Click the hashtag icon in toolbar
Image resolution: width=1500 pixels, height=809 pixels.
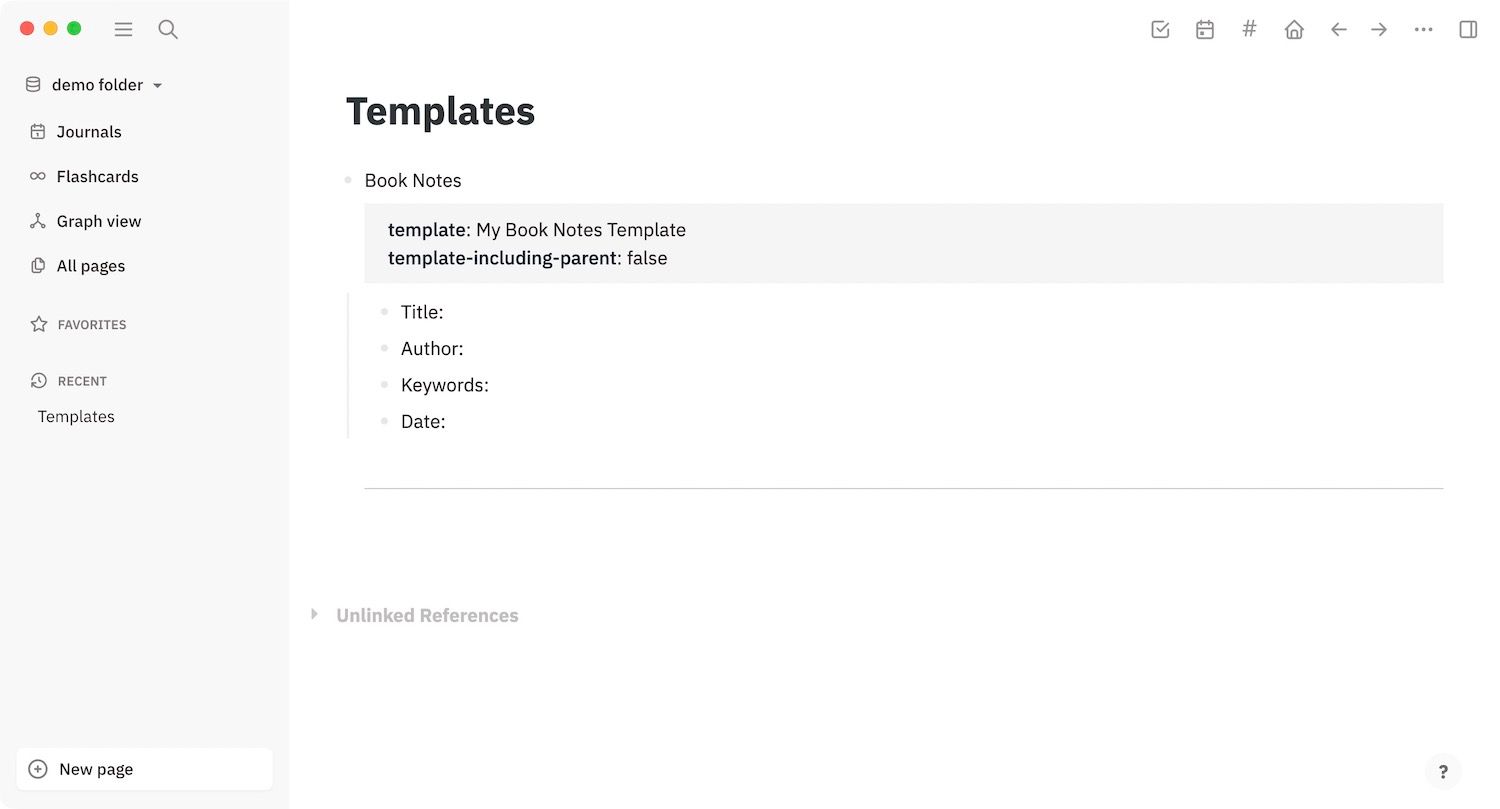[x=1249, y=29]
